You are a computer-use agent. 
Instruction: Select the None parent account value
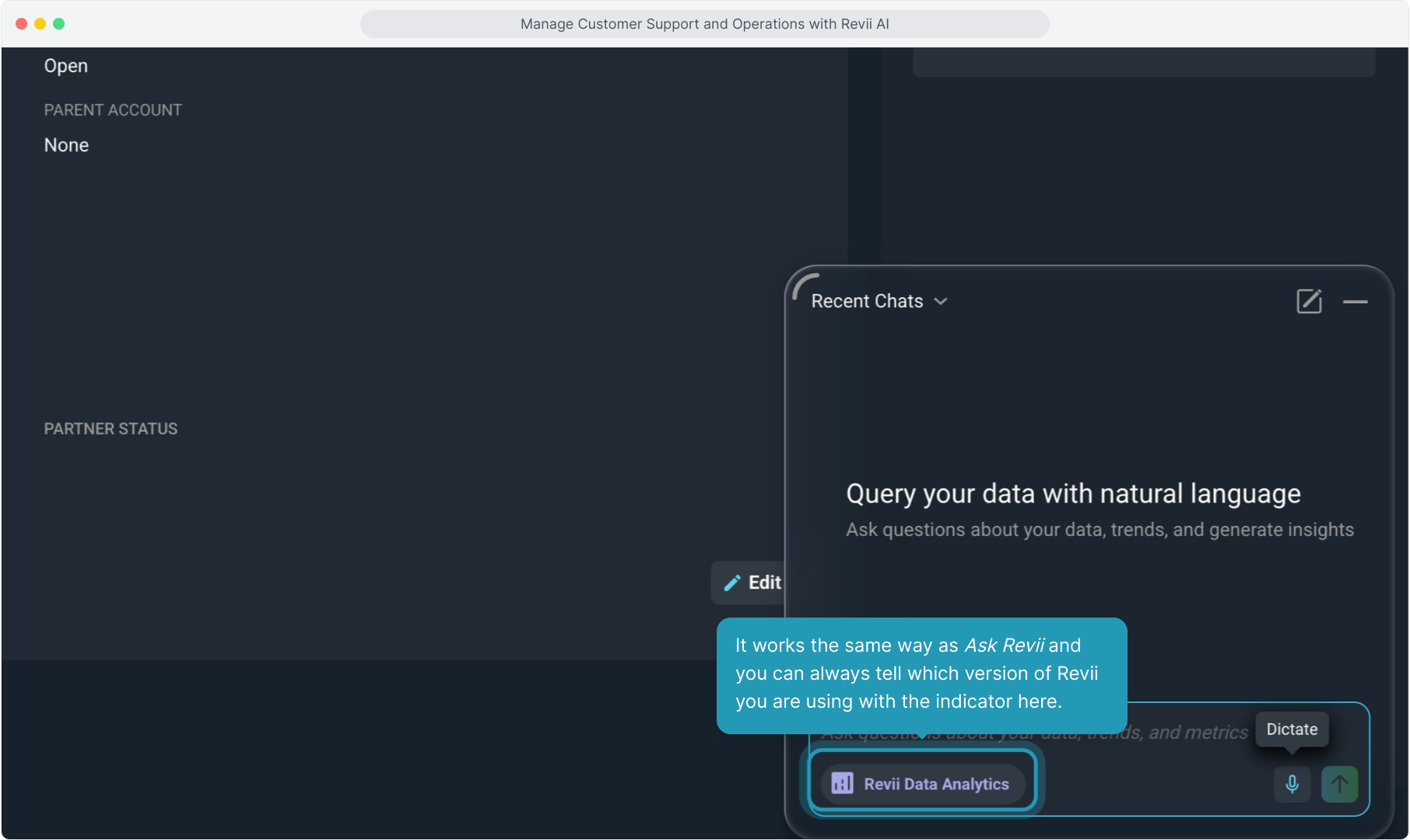pyautogui.click(x=66, y=145)
